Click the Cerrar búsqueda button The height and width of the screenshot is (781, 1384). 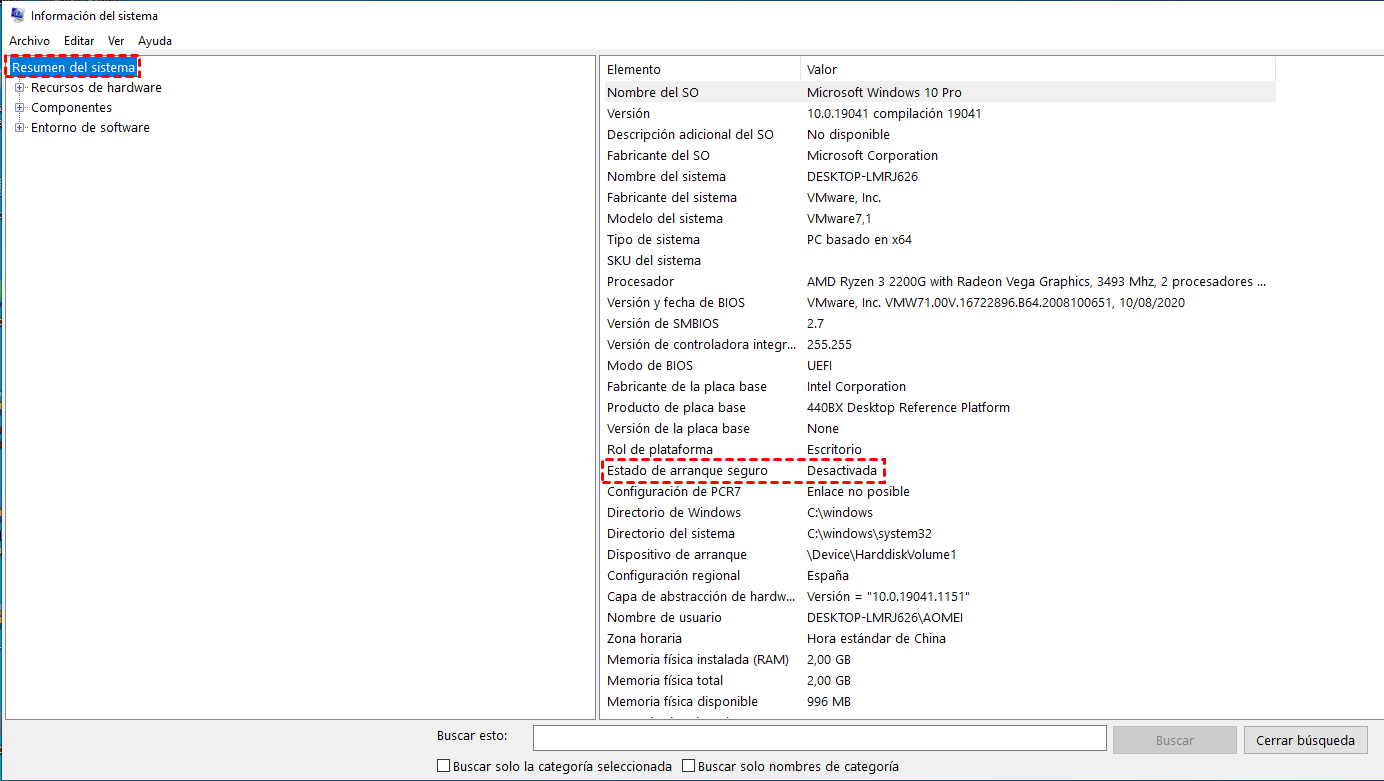1305,739
